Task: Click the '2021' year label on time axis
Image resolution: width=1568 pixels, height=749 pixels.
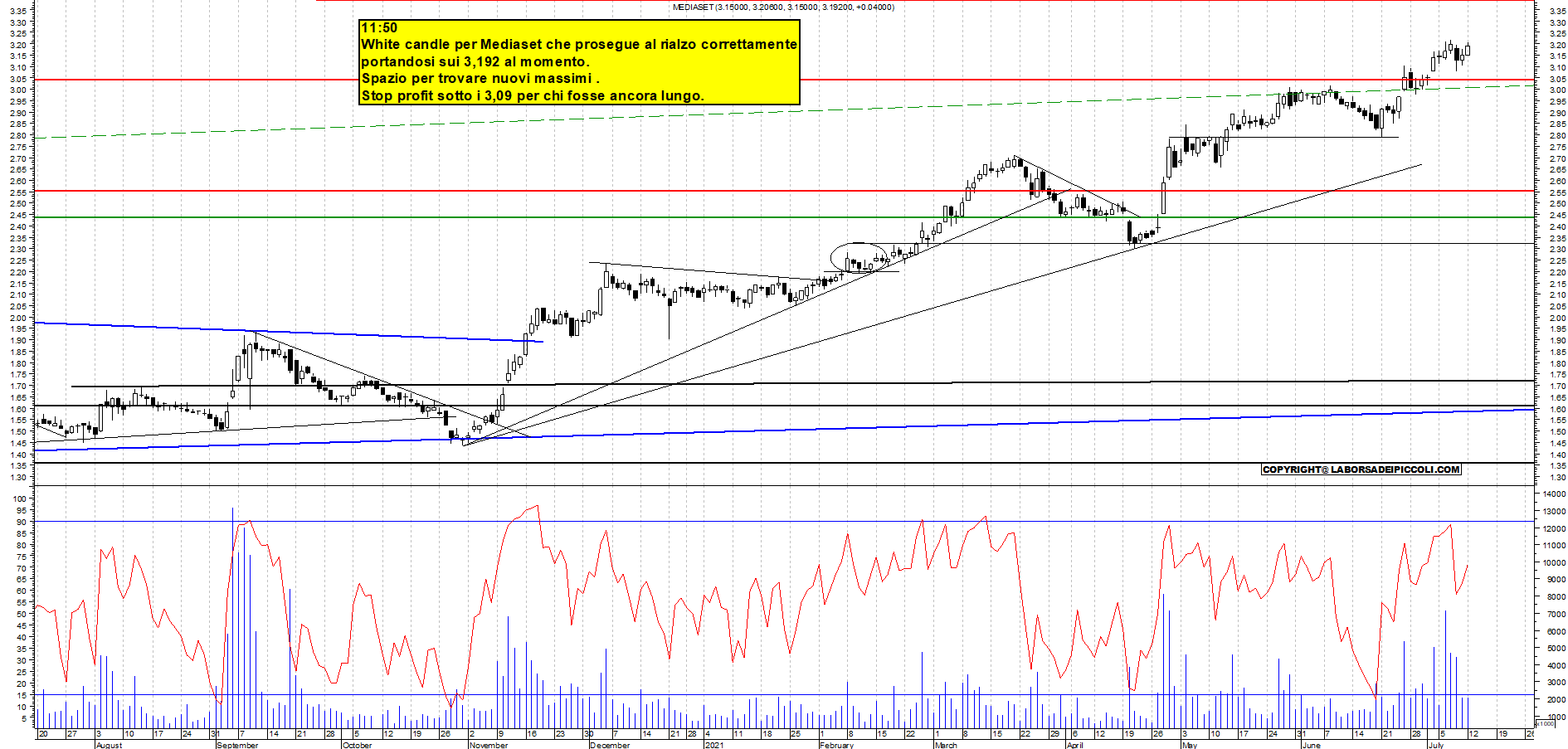Action: (x=713, y=745)
